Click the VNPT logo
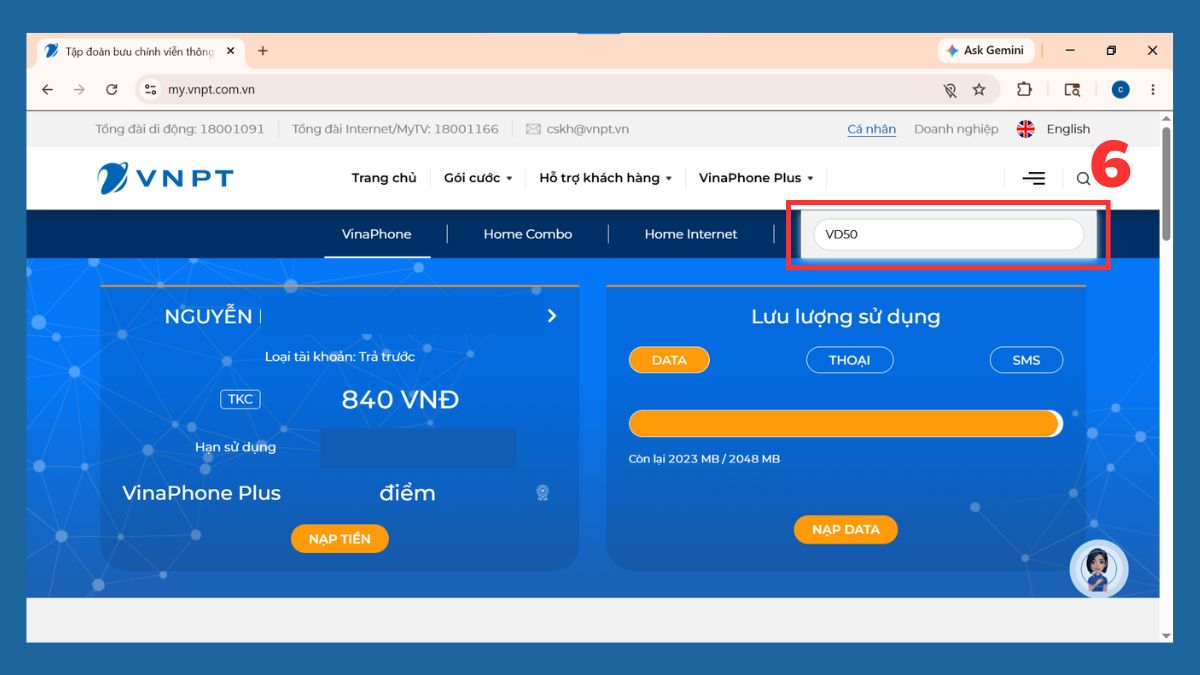 165,178
